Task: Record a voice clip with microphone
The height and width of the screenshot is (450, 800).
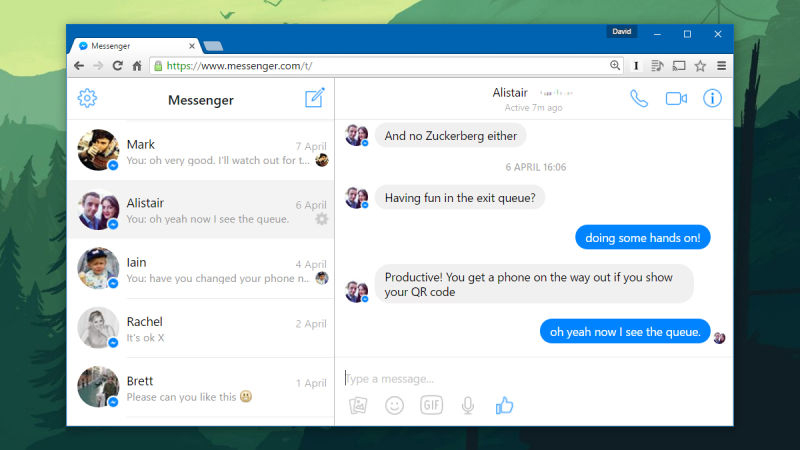Action: (x=468, y=405)
